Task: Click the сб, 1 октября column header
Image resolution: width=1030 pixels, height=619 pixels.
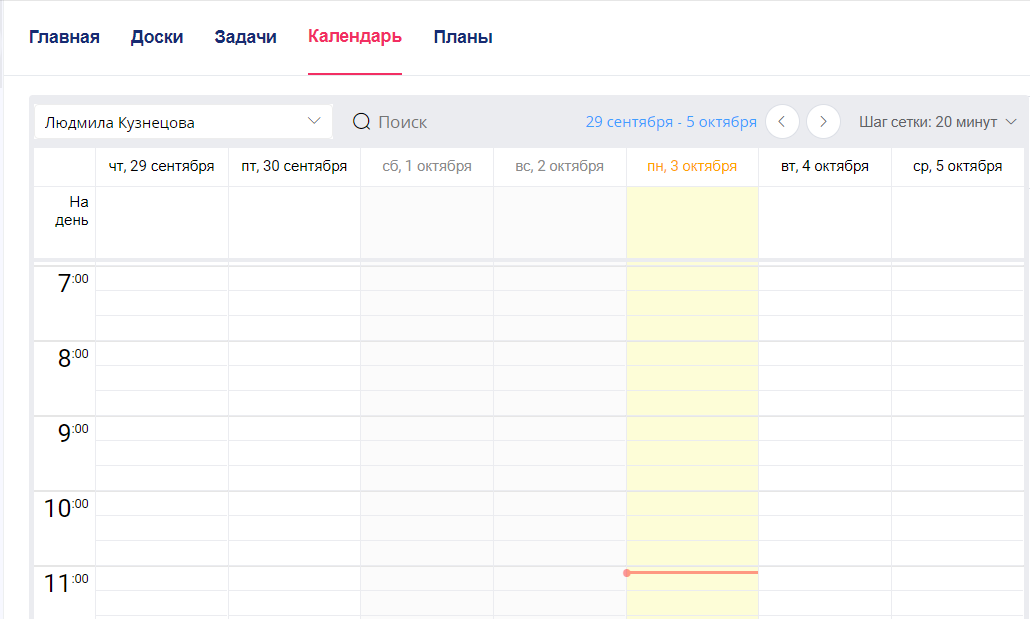Action: tap(427, 166)
